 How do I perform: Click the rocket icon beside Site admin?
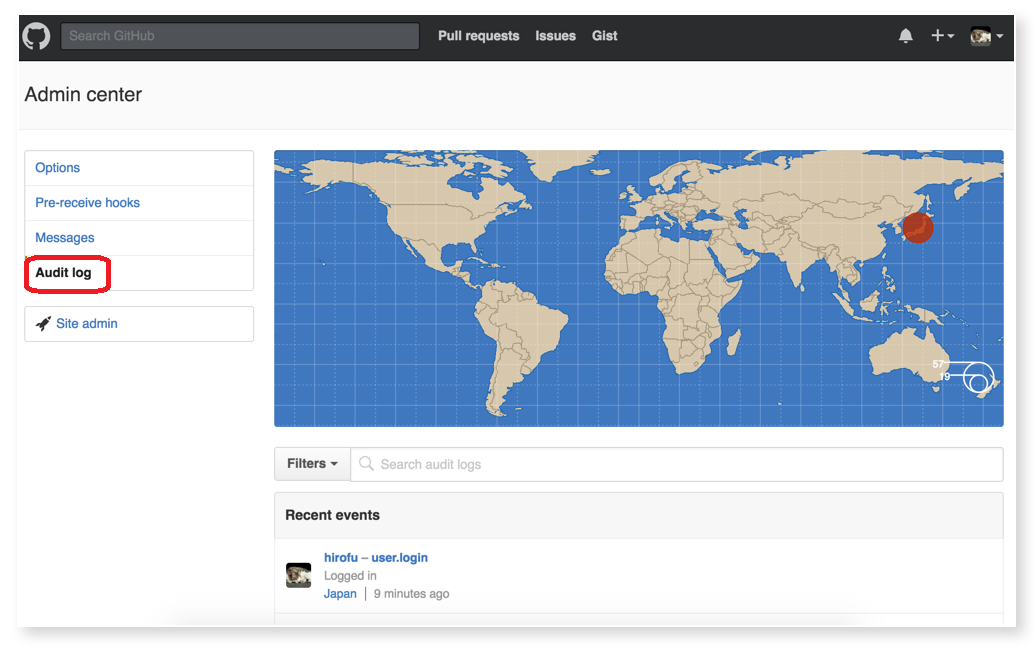click(43, 324)
